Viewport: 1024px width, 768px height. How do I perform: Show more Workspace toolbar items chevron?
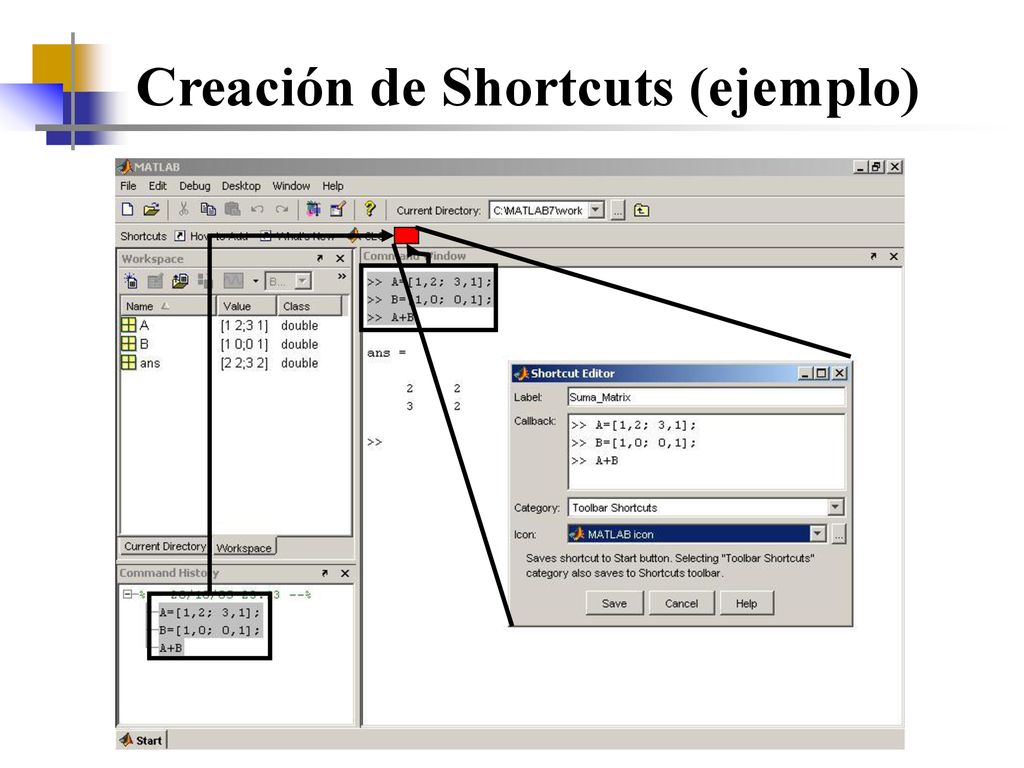342,277
